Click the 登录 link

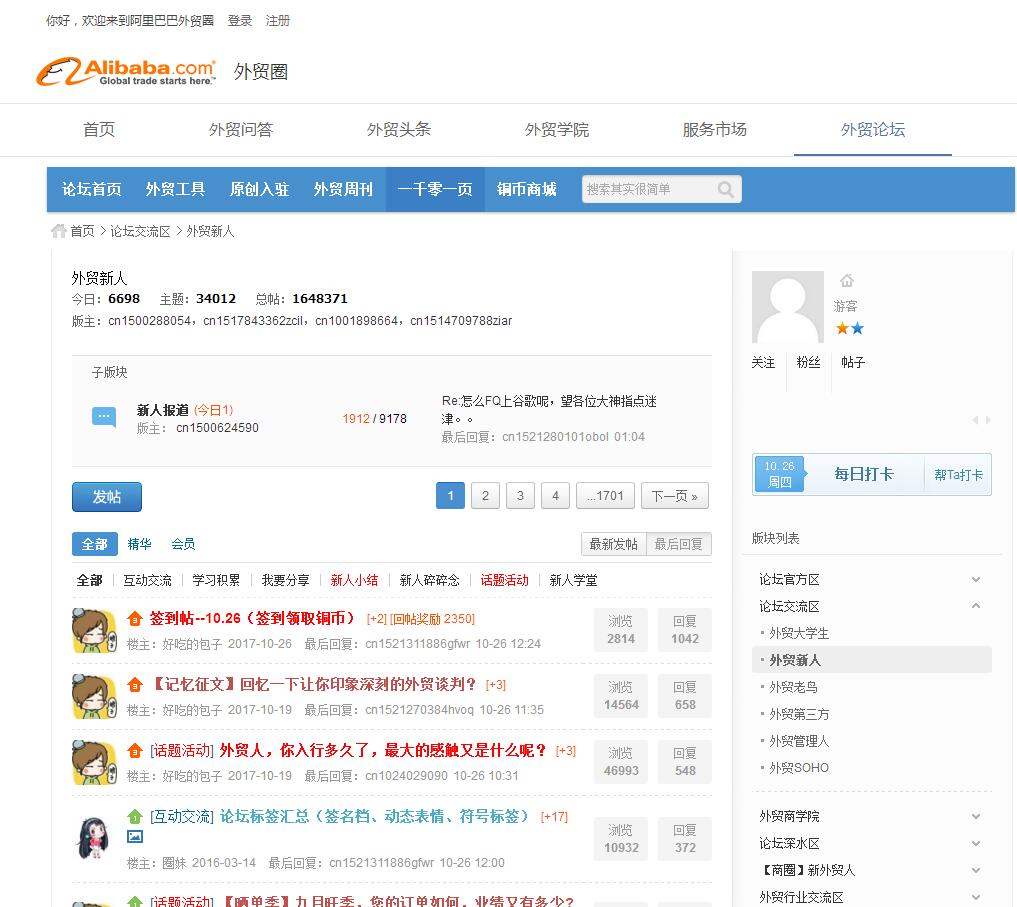[x=240, y=21]
